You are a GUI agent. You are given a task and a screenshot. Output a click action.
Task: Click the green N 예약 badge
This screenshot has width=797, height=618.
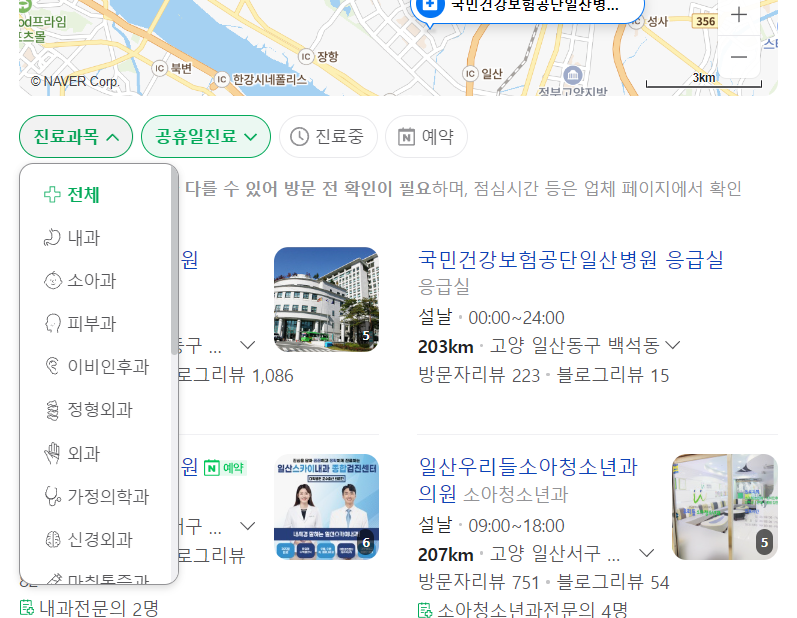click(x=225, y=468)
